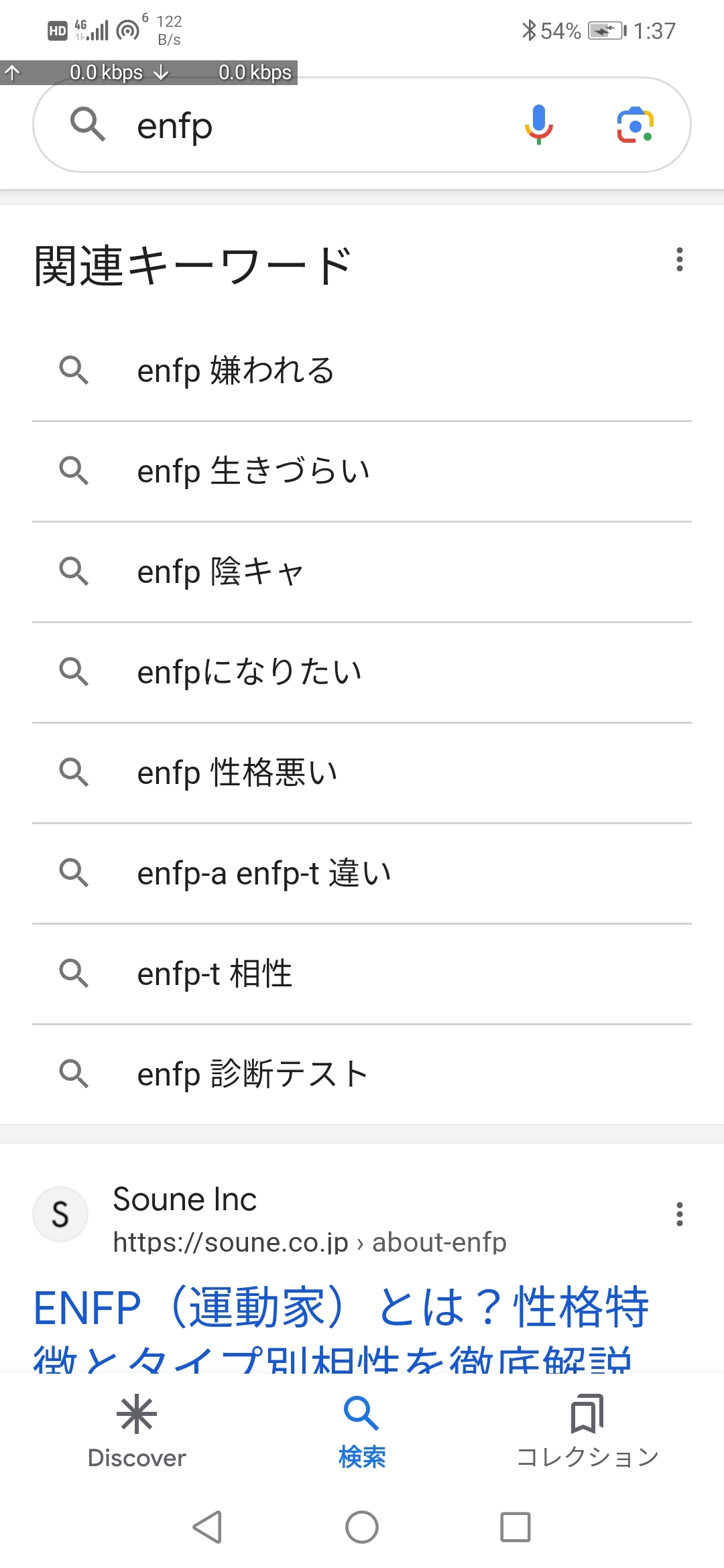
Task: Tap the microphone voice search icon
Action: (538, 125)
